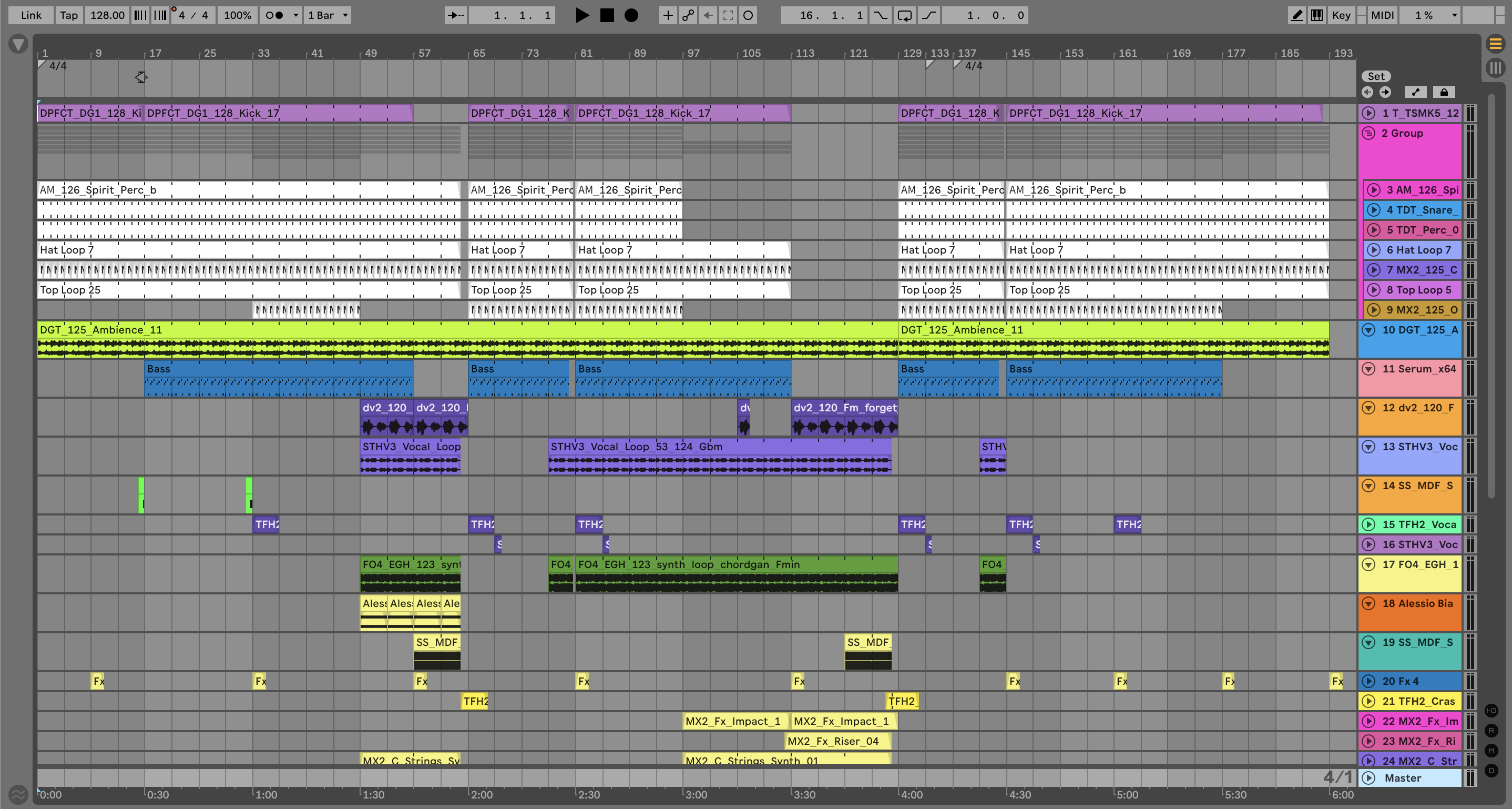Open MIDI map mode

[1382, 15]
